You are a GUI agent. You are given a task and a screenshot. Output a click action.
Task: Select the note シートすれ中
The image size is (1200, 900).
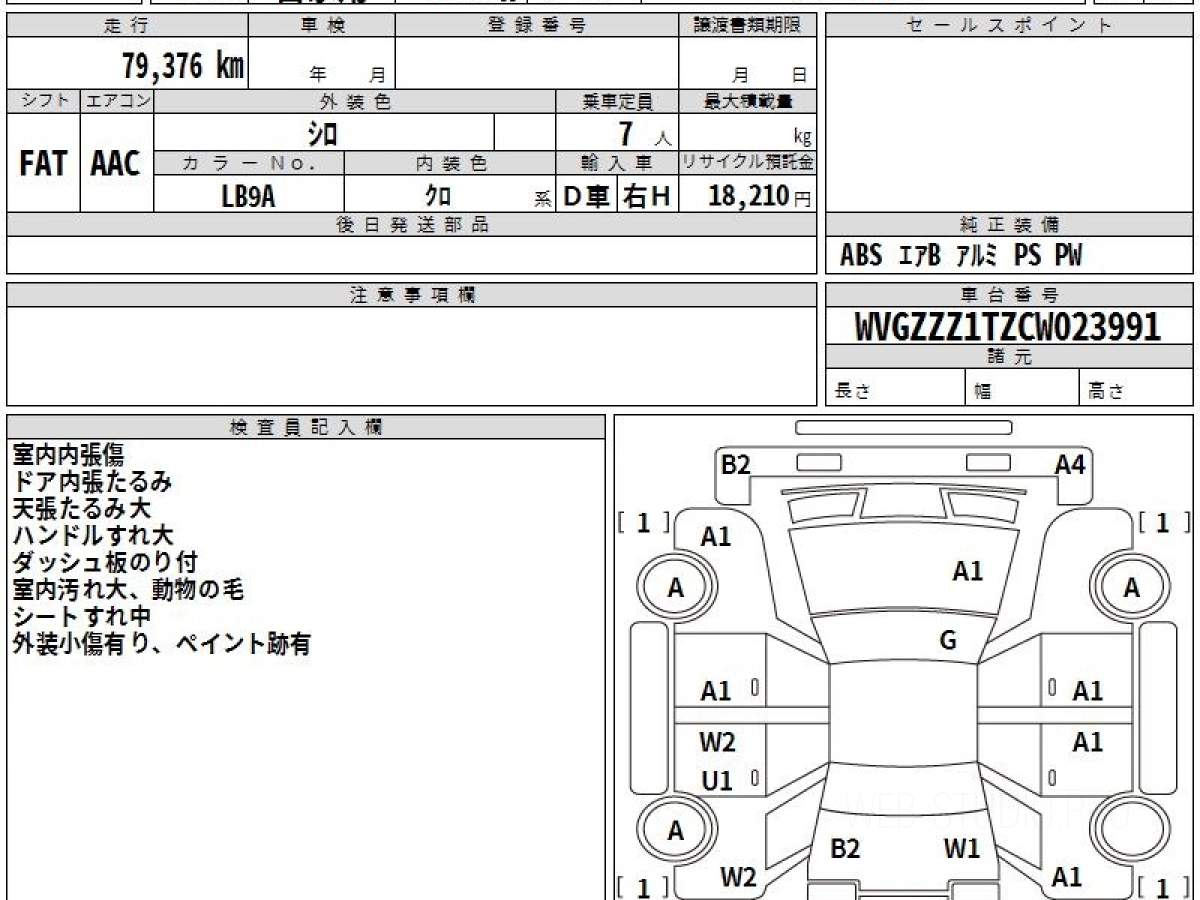click(81, 617)
